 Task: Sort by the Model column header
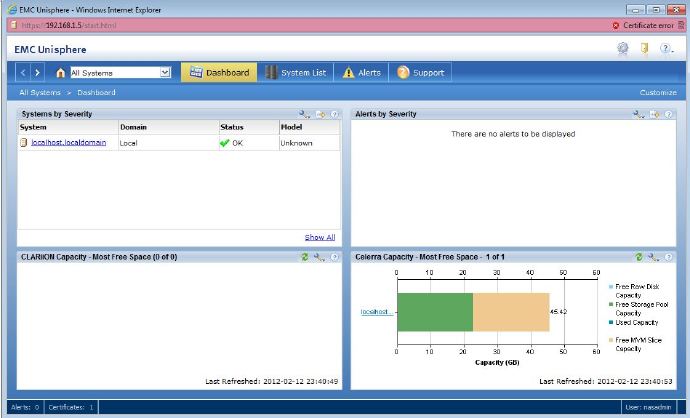[309, 127]
